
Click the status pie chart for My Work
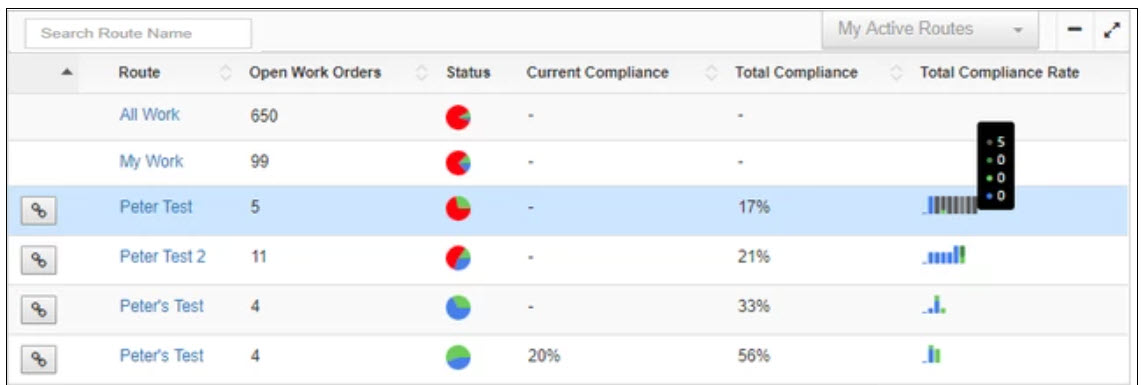(x=458, y=162)
